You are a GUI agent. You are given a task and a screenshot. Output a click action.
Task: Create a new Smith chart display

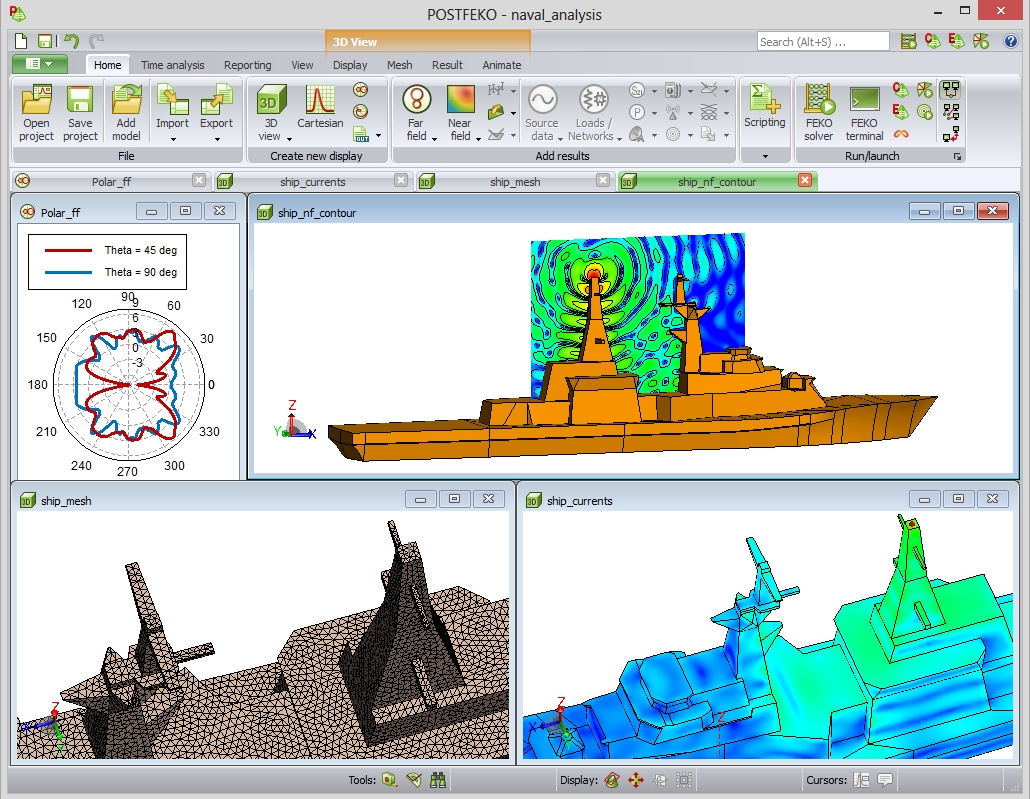361,112
